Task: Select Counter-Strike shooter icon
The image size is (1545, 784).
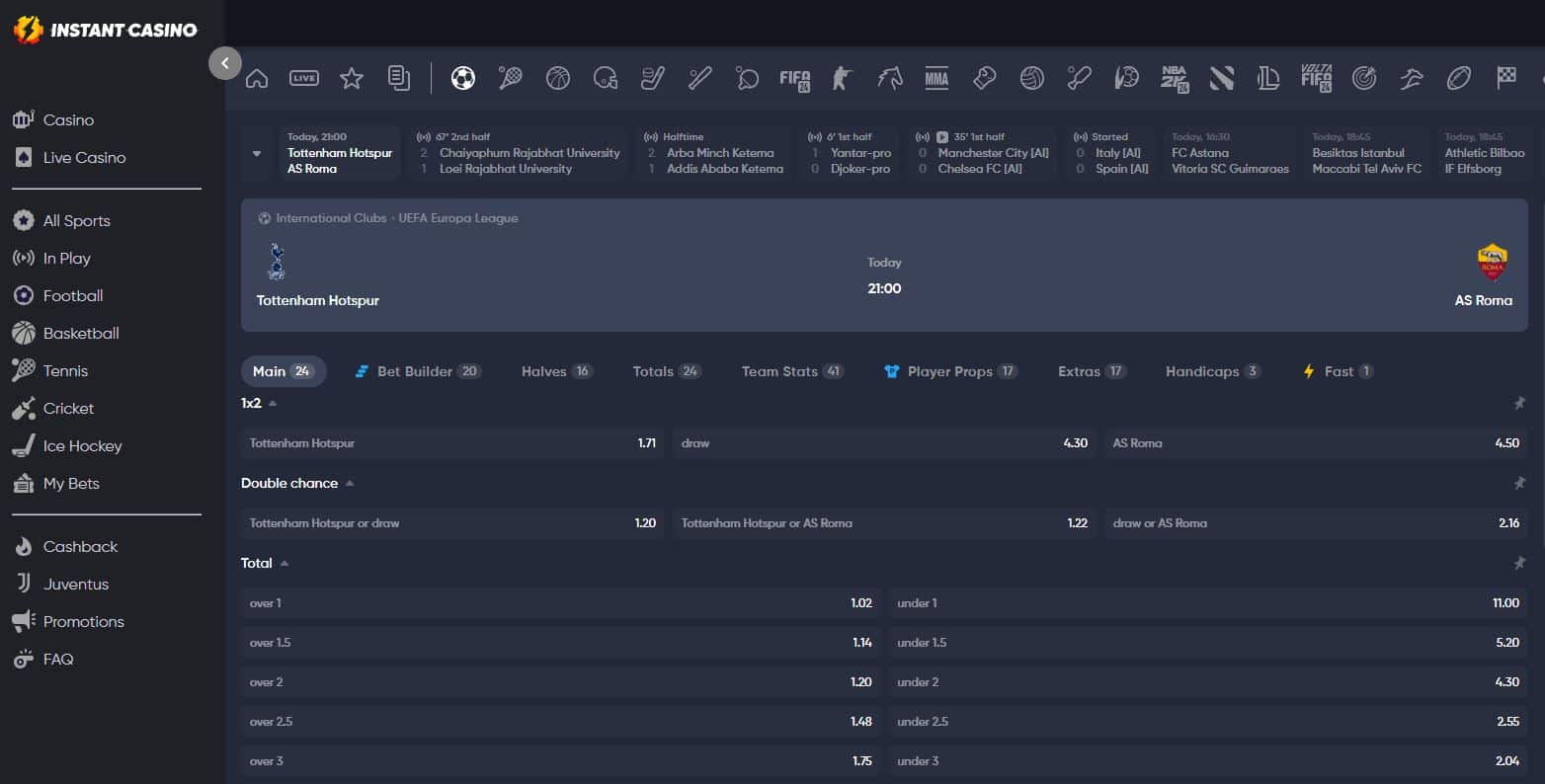Action: tap(842, 78)
